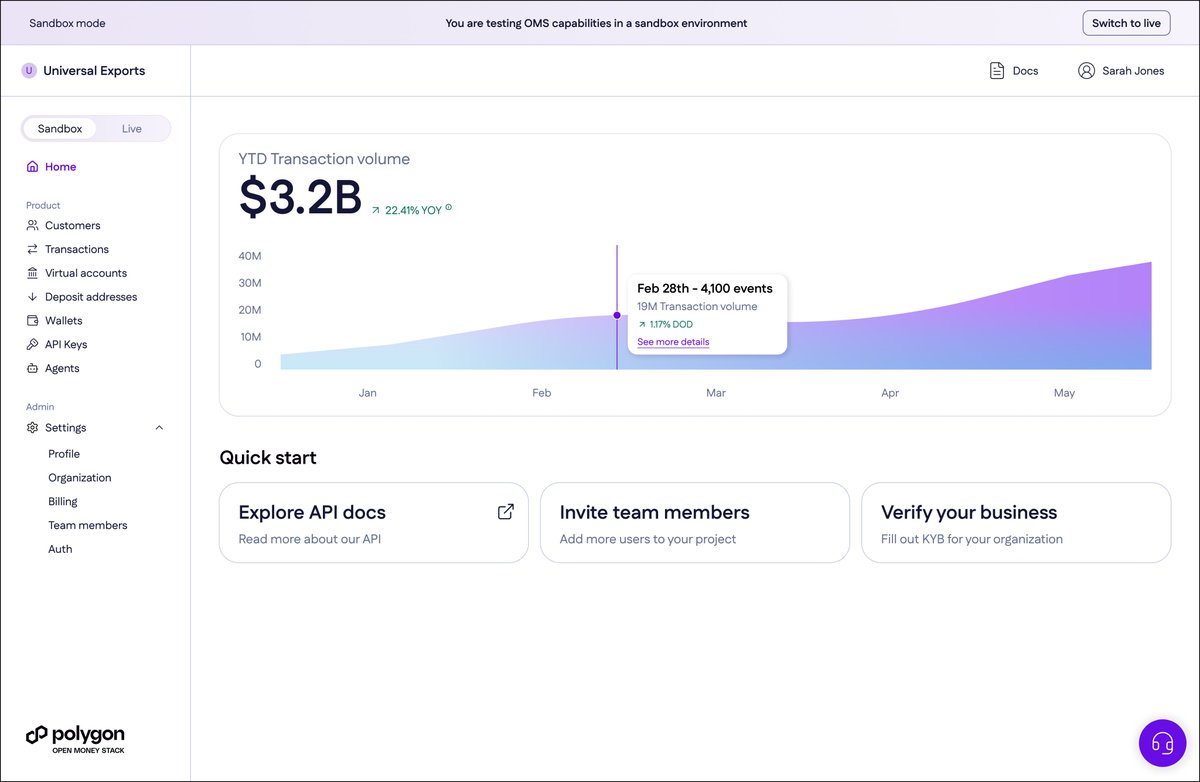Image resolution: width=1200 pixels, height=782 pixels.
Task: Open support chat headset button
Action: 1162,743
